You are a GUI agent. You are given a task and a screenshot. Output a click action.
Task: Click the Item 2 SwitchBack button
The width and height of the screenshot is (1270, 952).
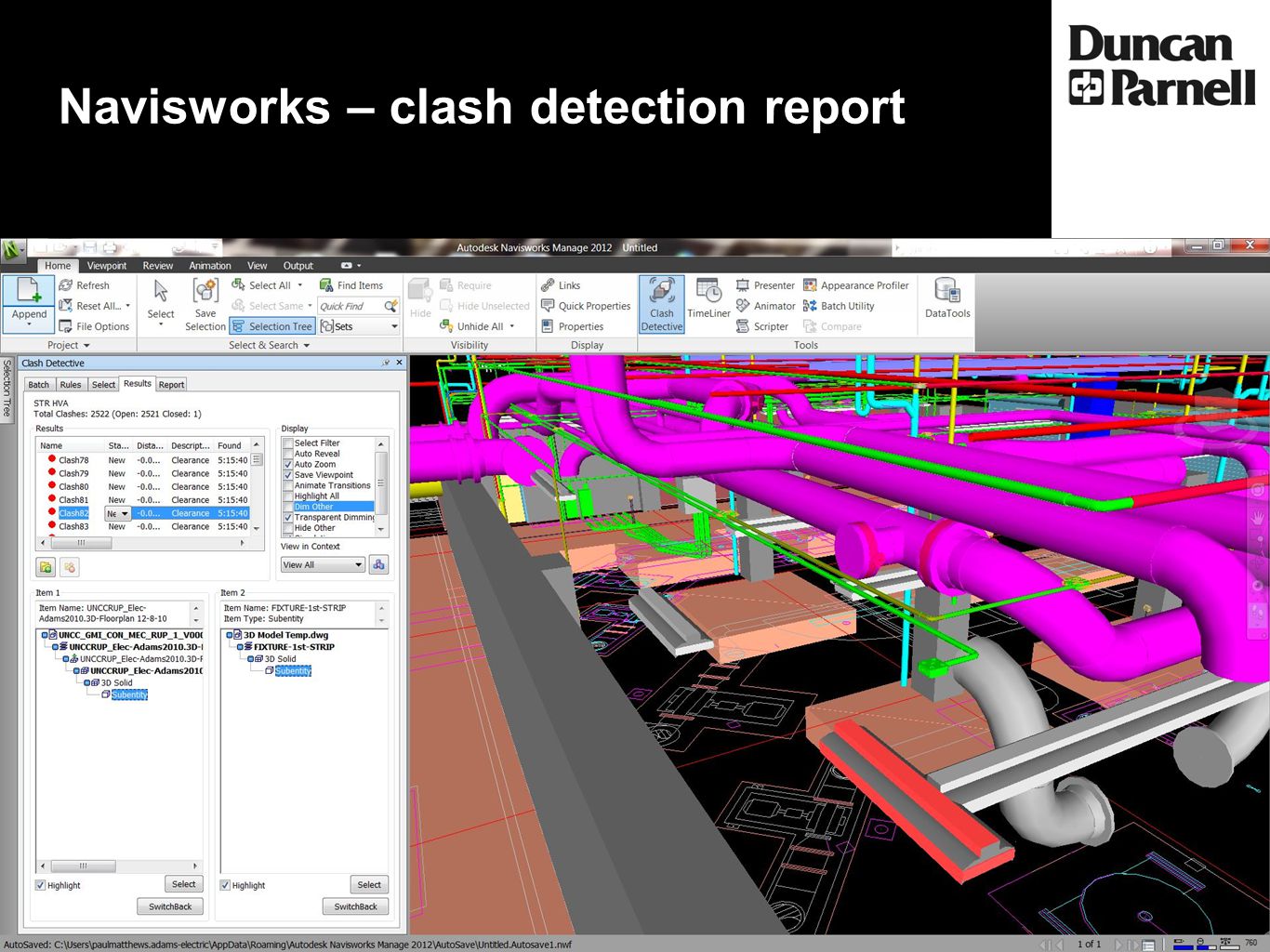pos(356,906)
